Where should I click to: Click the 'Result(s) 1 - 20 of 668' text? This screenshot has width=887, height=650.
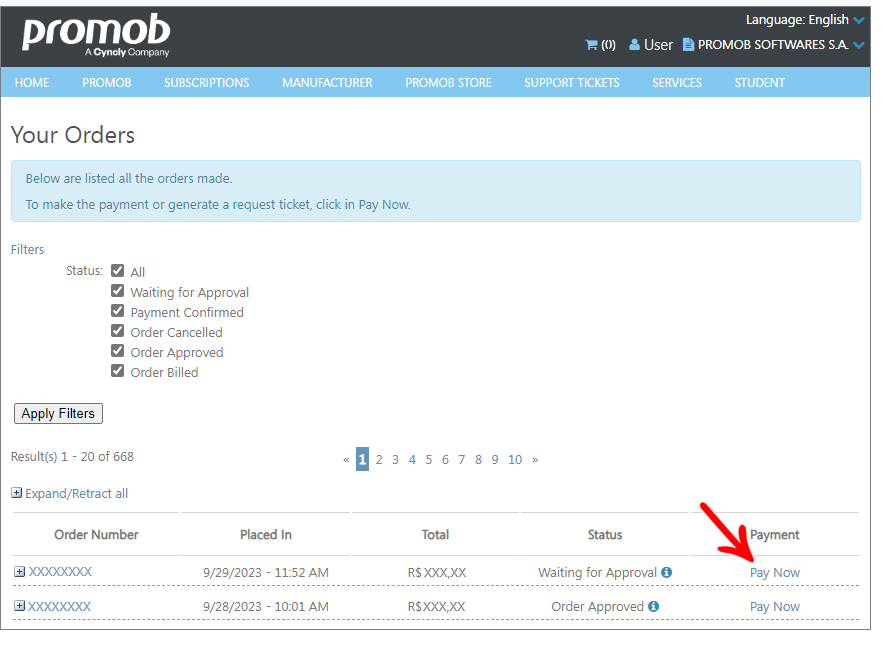click(x=72, y=457)
